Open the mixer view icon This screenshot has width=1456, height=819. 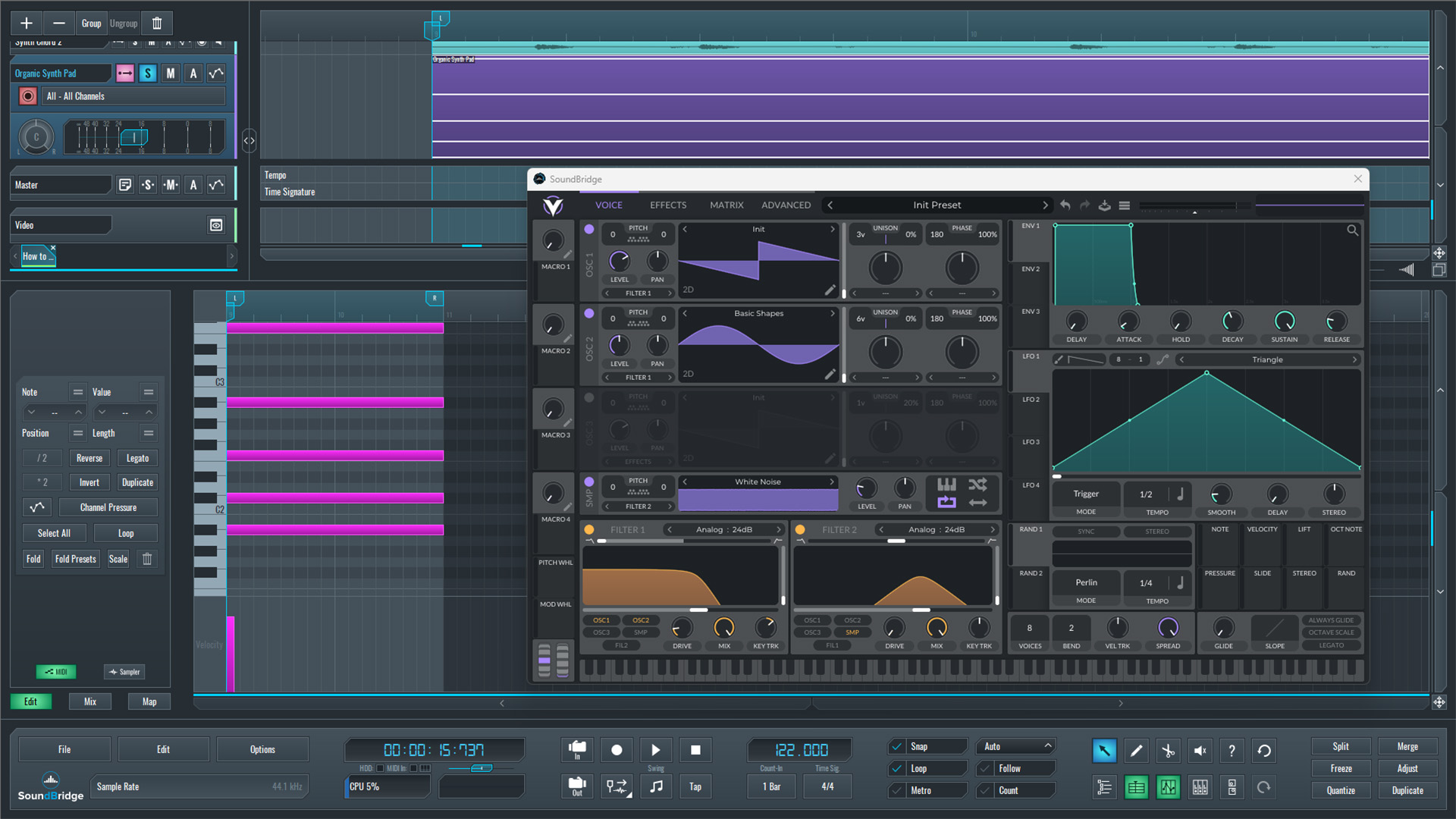1200,788
